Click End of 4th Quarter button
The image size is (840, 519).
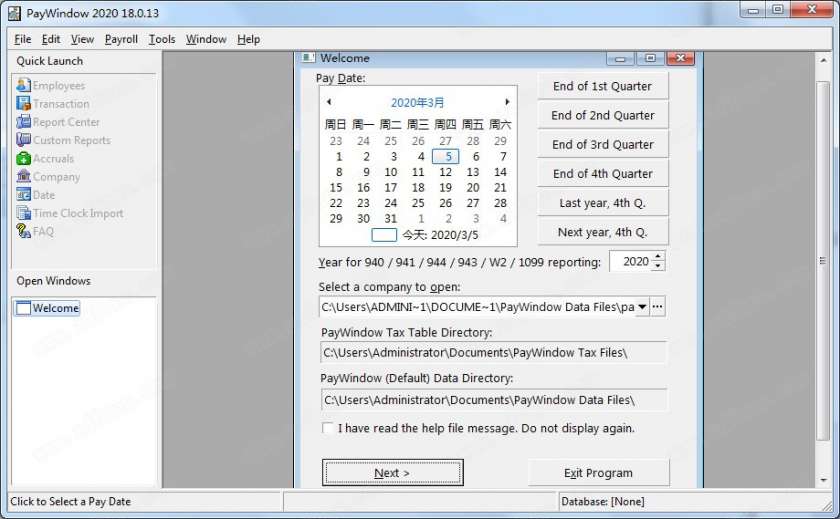click(x=603, y=174)
